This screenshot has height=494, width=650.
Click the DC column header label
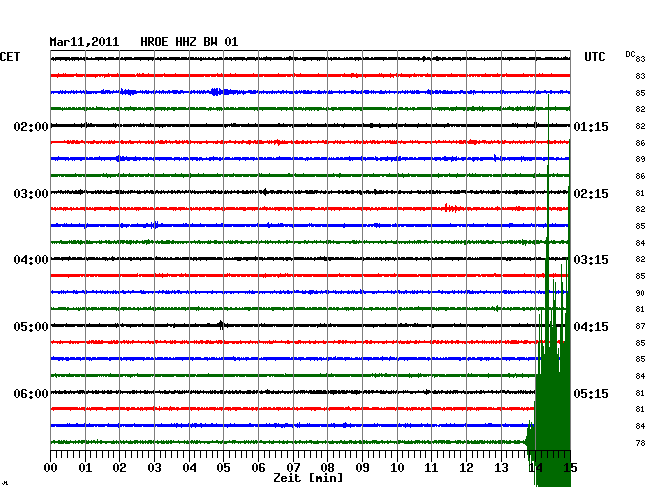click(x=630, y=55)
